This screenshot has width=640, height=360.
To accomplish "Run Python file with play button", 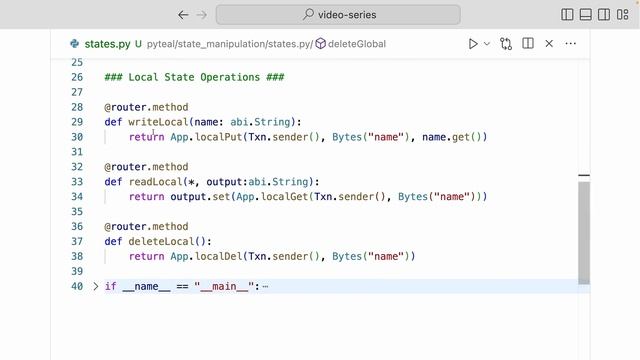I will point(473,44).
